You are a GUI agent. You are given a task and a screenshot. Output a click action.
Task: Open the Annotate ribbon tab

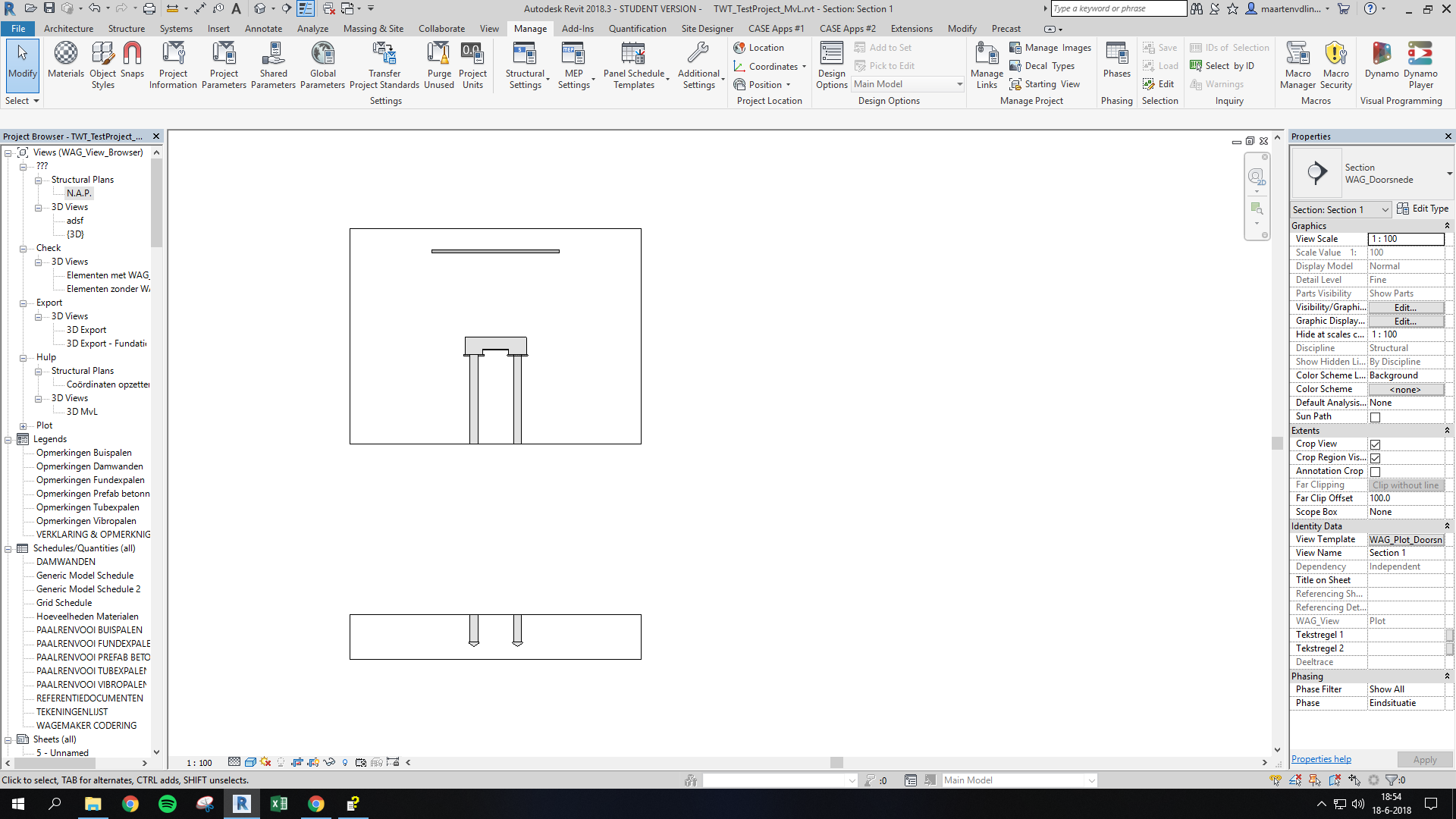(x=263, y=28)
